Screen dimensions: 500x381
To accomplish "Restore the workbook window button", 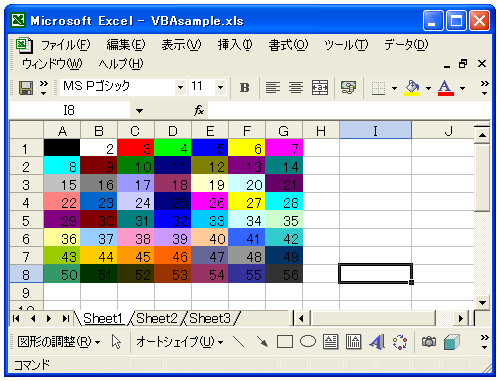I will pos(463,63).
